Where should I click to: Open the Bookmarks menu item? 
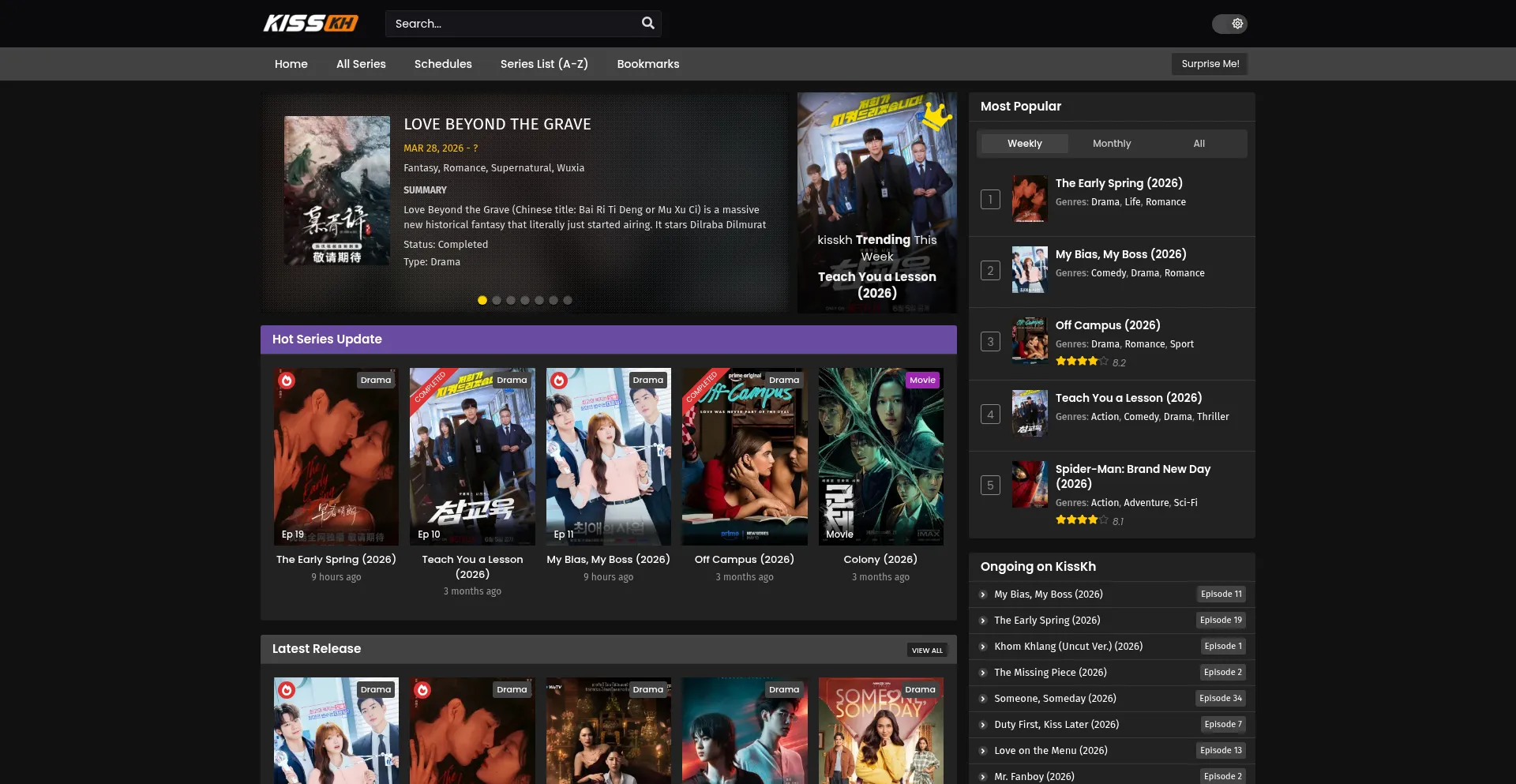(648, 64)
